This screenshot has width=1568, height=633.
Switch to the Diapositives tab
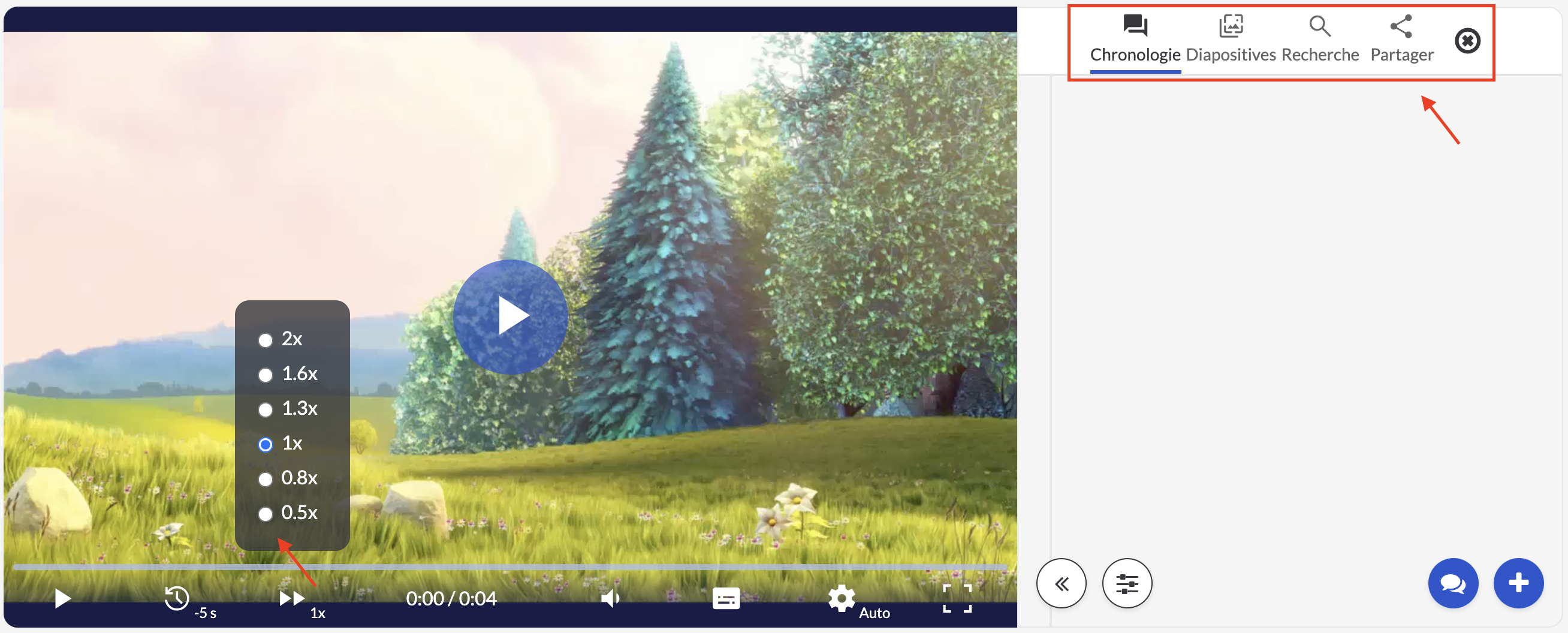pyautogui.click(x=1231, y=40)
